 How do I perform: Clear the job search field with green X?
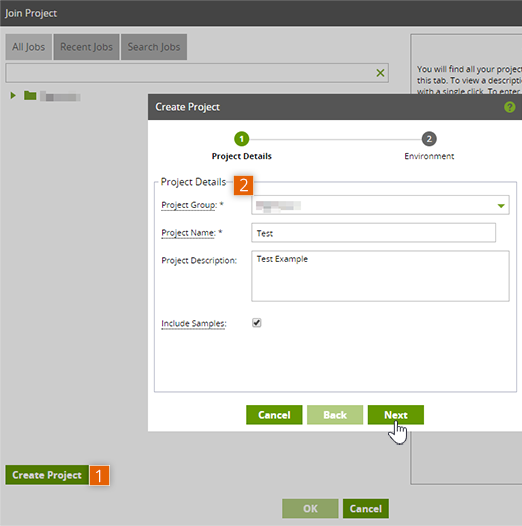pyautogui.click(x=380, y=73)
